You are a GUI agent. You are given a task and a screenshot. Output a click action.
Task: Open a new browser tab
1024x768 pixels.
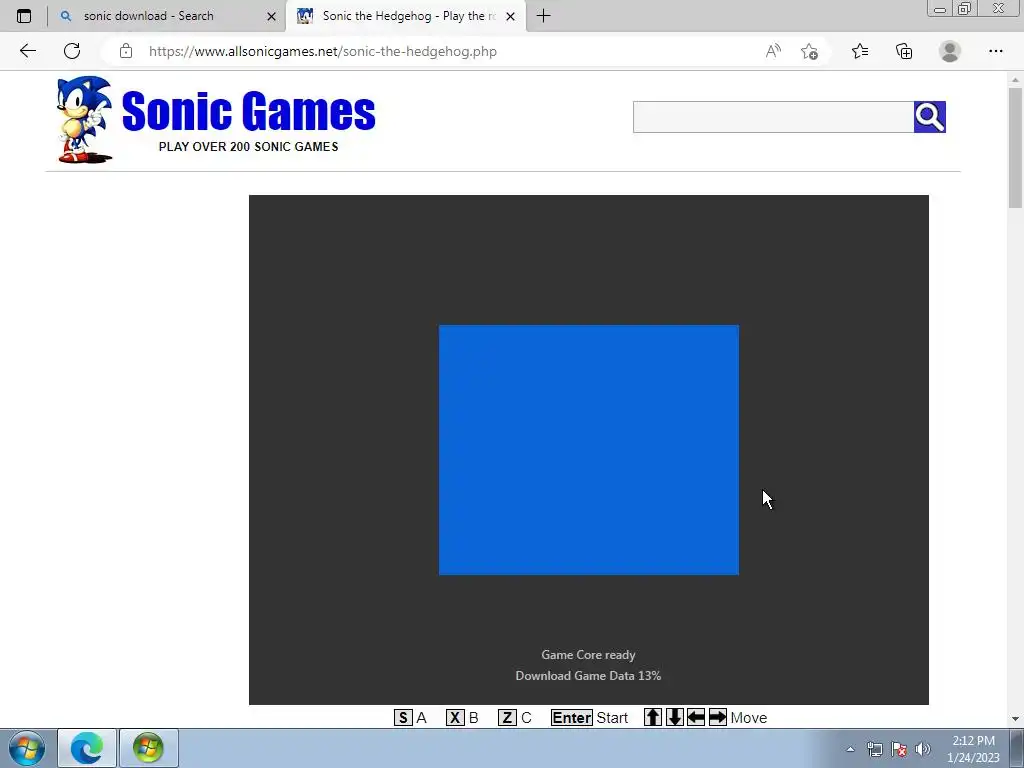coord(543,16)
